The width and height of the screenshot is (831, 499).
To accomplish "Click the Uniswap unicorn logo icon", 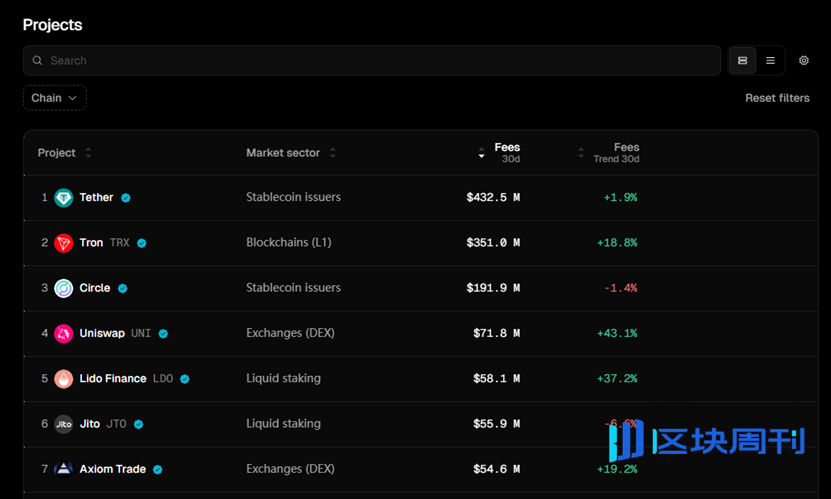I will click(x=64, y=333).
